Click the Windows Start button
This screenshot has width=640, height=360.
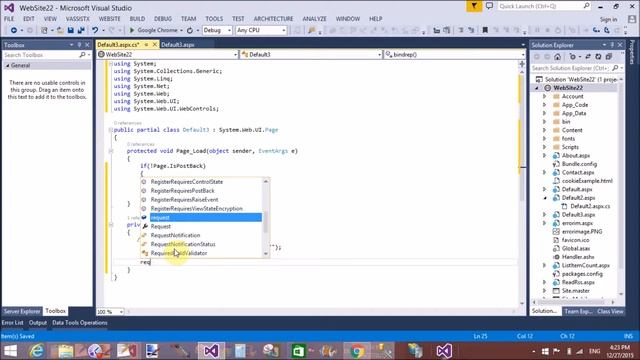pos(10,351)
